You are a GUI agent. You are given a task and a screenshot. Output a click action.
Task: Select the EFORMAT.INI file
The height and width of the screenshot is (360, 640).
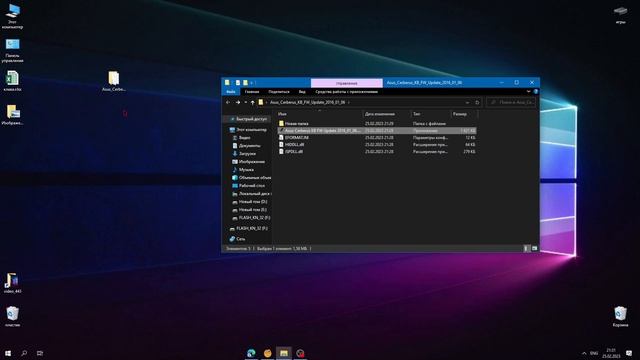(x=376, y=138)
